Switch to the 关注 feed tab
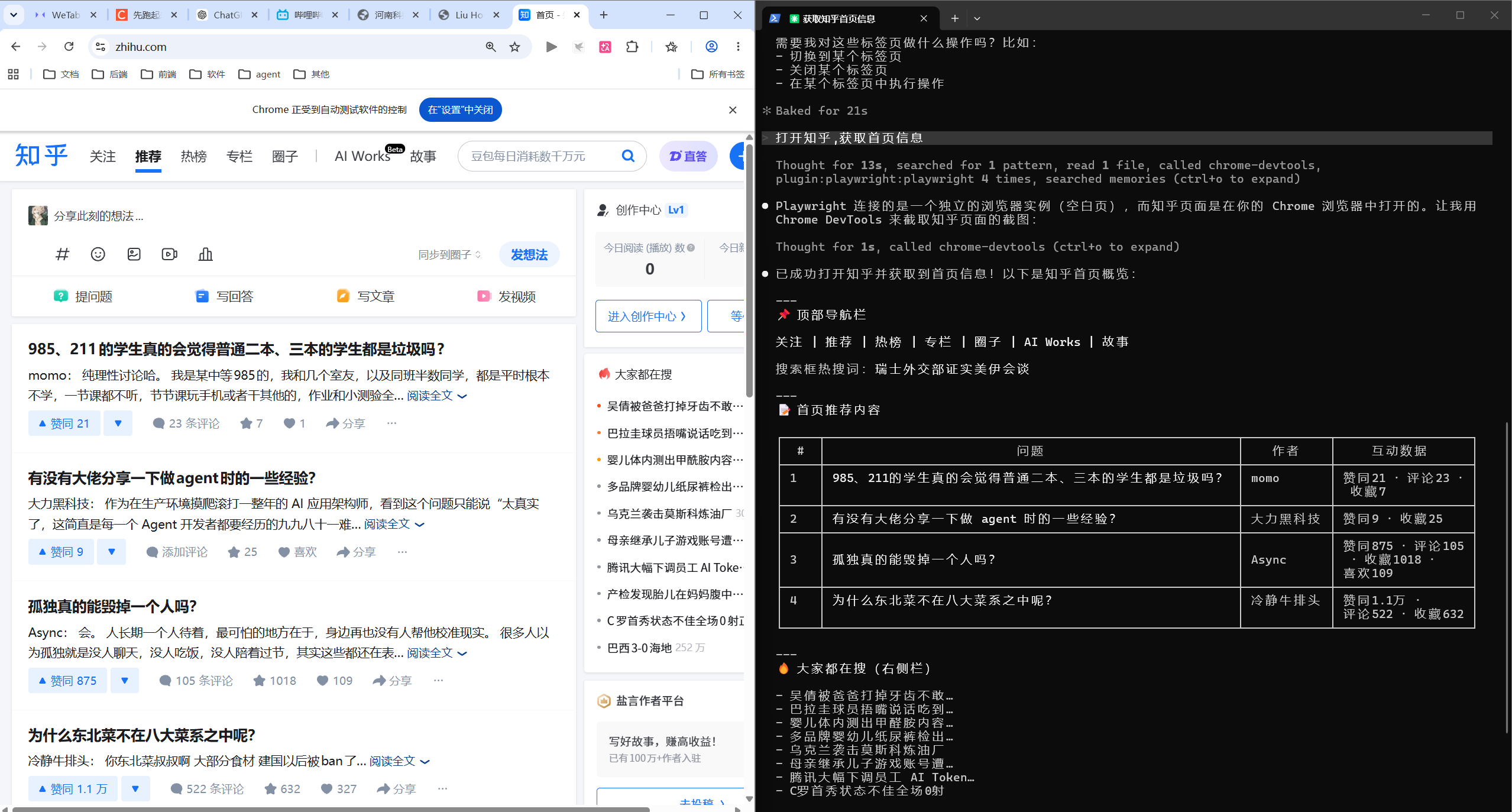 pyautogui.click(x=102, y=156)
